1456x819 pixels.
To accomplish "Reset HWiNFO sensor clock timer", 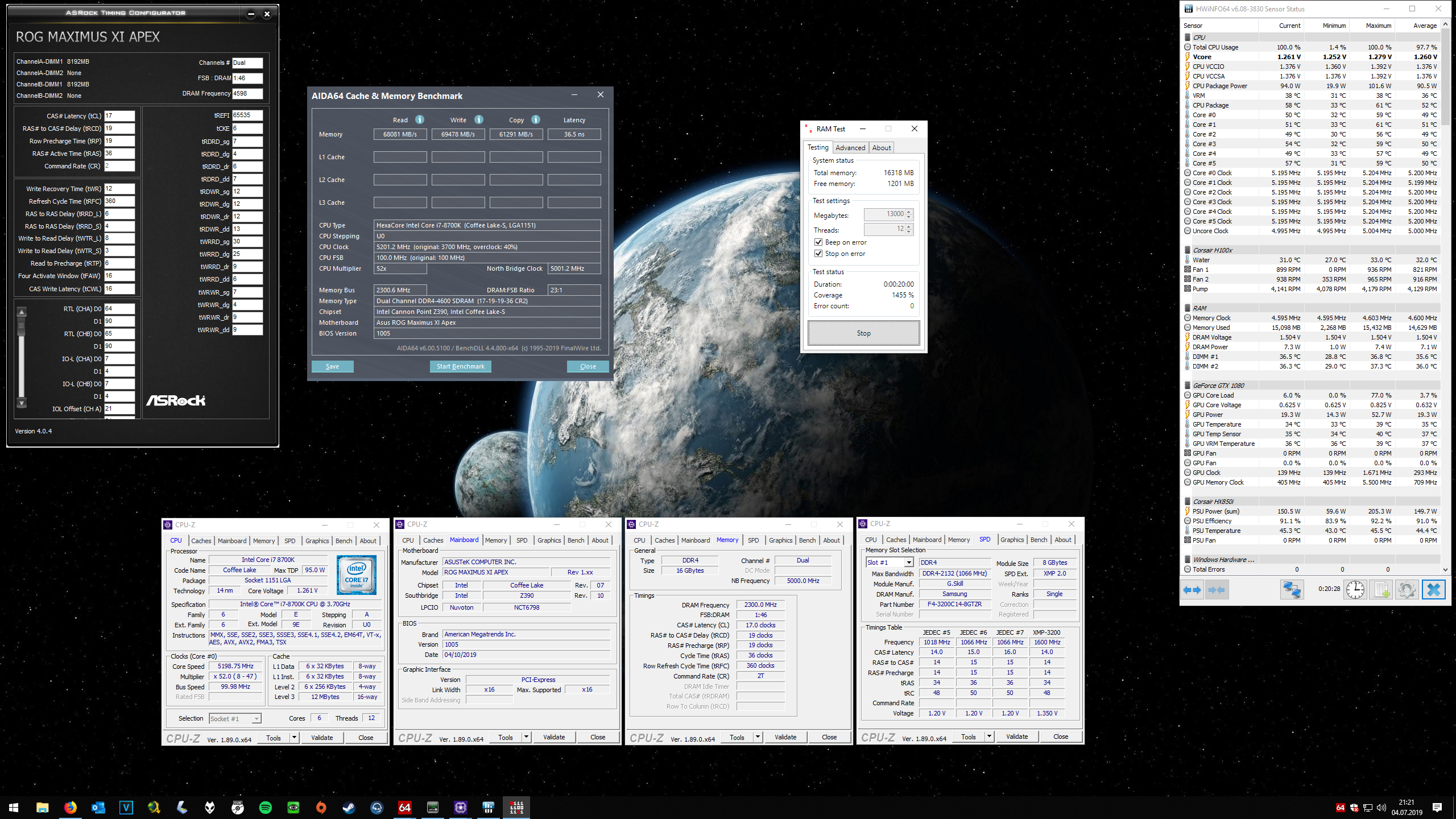I will click(1355, 590).
